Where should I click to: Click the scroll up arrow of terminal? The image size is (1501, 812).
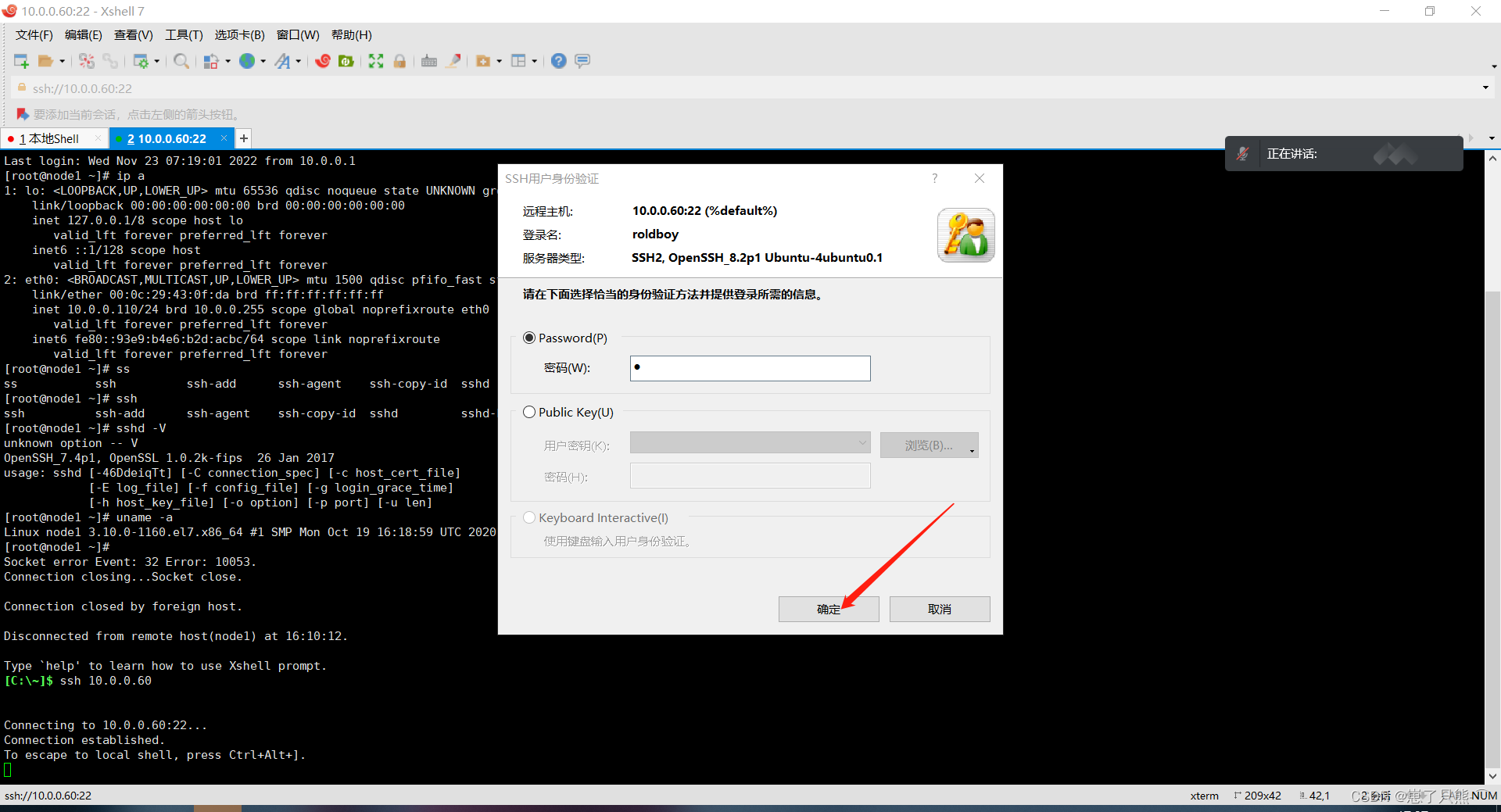click(x=1492, y=158)
